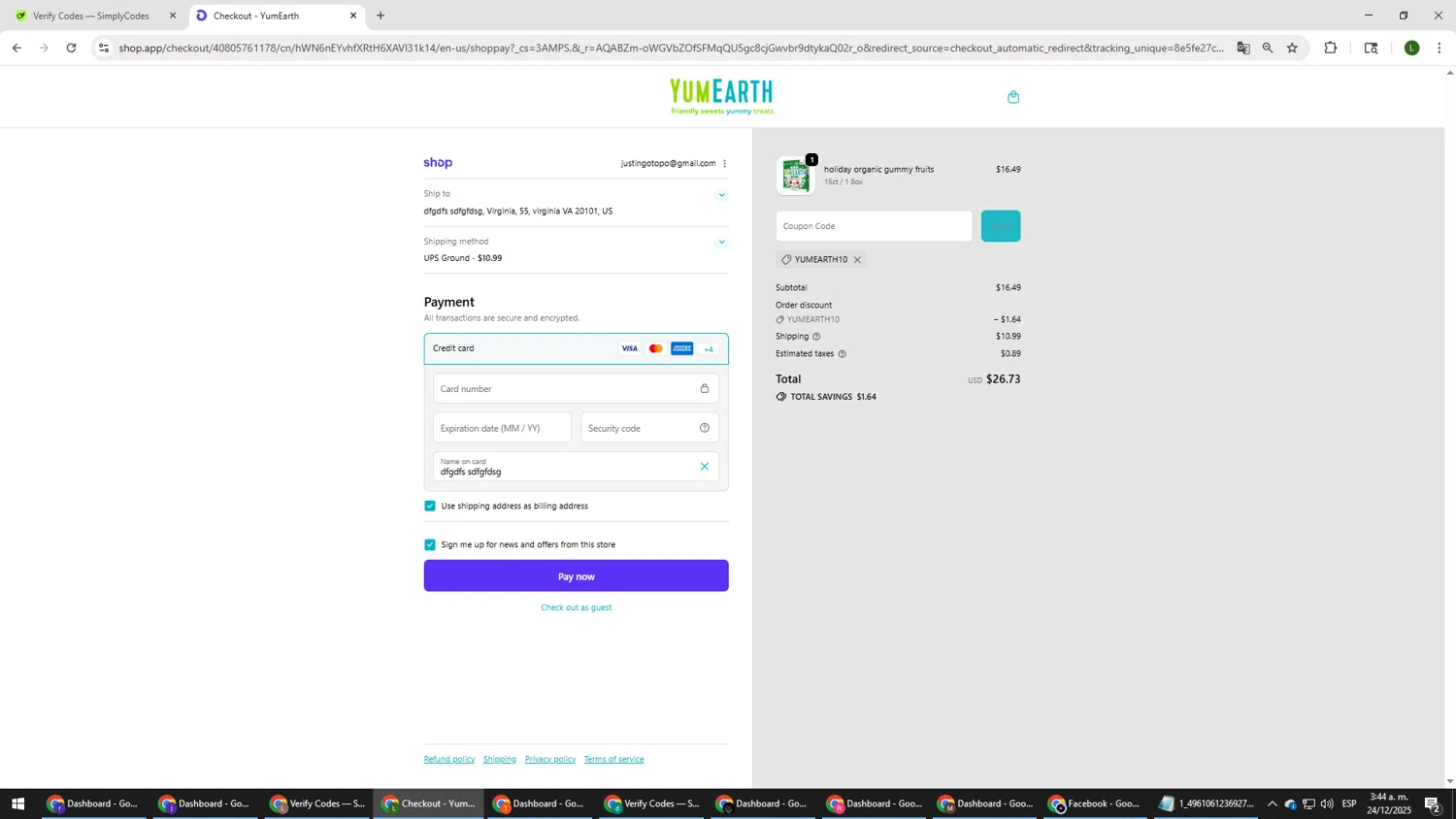Click the translate page icon
The width and height of the screenshot is (1456, 819).
pos(1243,48)
